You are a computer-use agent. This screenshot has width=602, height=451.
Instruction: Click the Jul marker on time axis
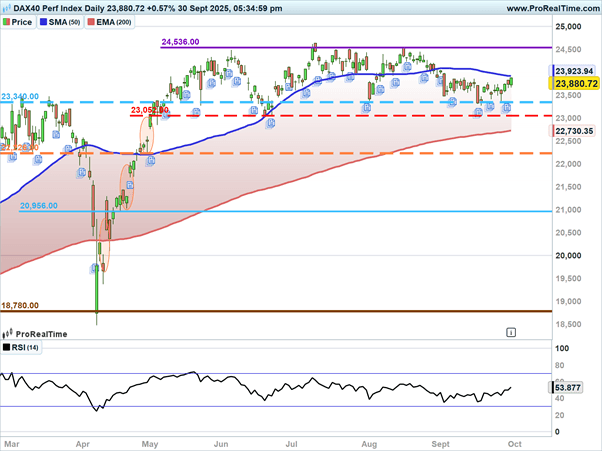(x=292, y=439)
